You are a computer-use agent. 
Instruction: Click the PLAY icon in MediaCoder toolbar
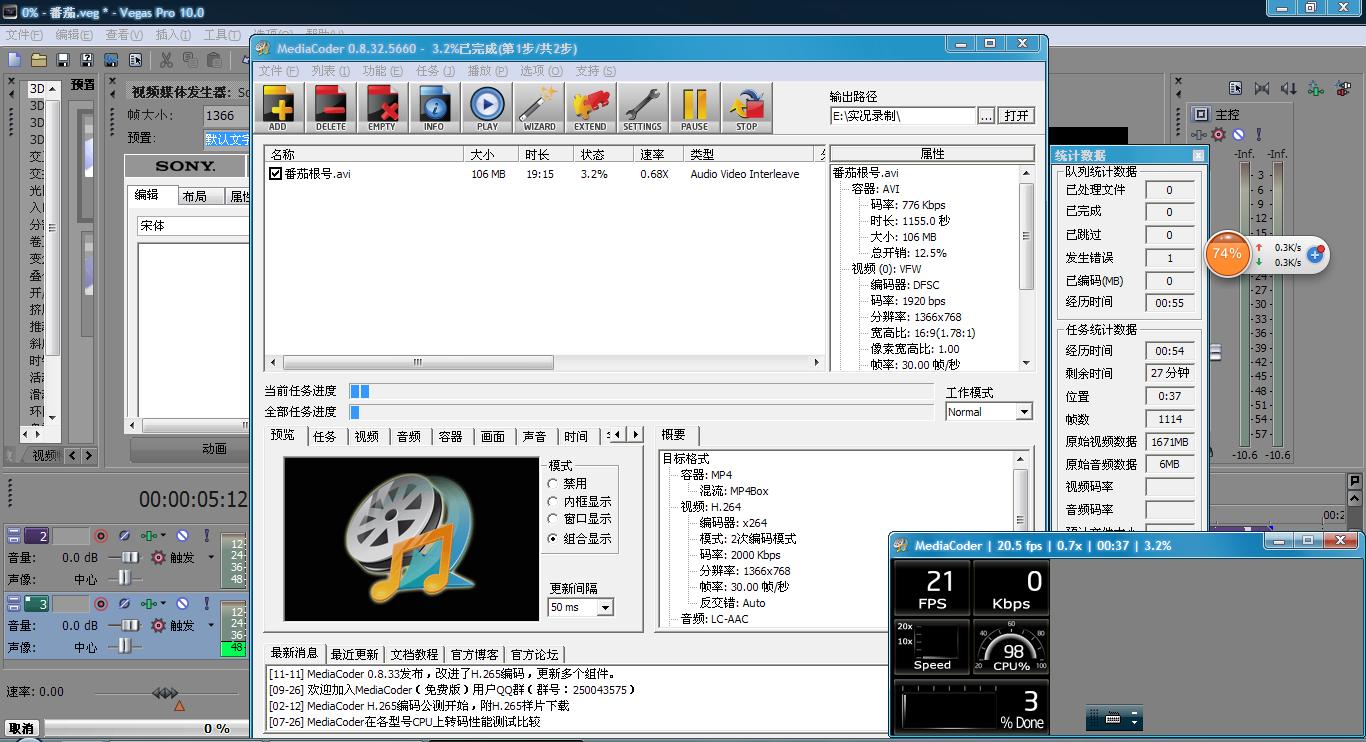point(487,108)
